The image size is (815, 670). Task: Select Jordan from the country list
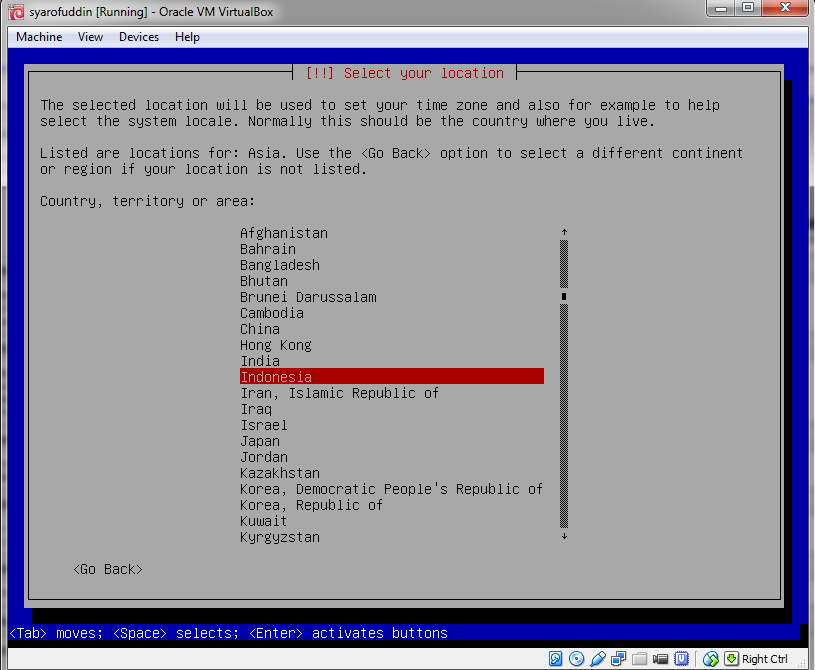(264, 457)
